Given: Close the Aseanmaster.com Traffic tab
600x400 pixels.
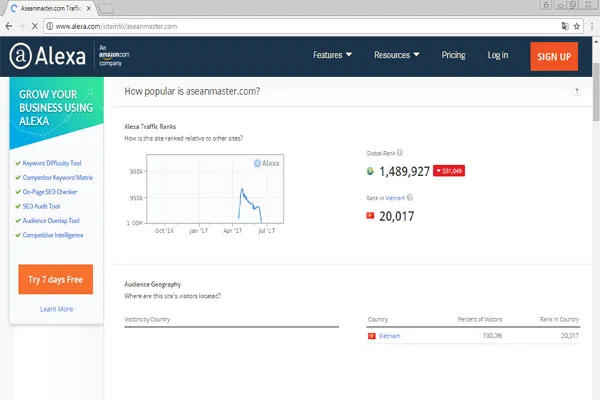Looking at the screenshot, I should point(89,8).
